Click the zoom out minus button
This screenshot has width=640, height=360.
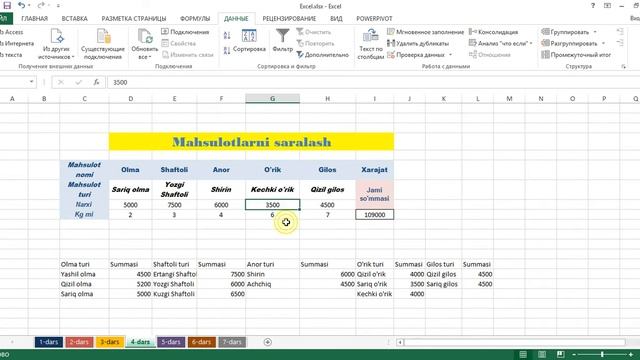tap(574, 355)
